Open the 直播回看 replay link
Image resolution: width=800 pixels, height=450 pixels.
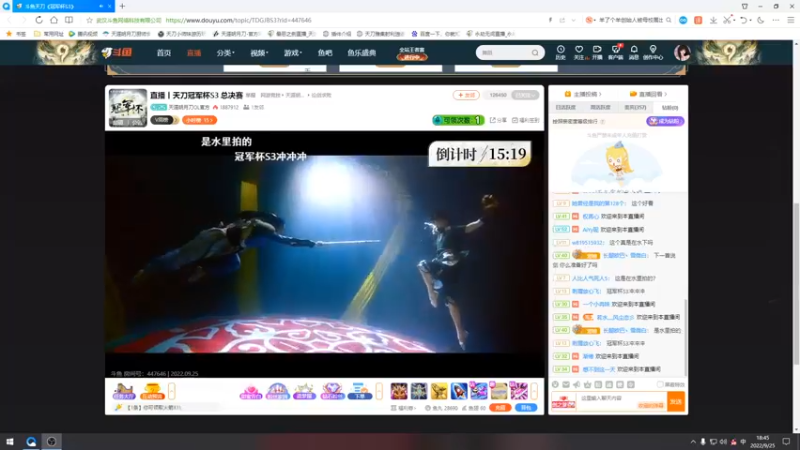pyautogui.click(x=648, y=94)
